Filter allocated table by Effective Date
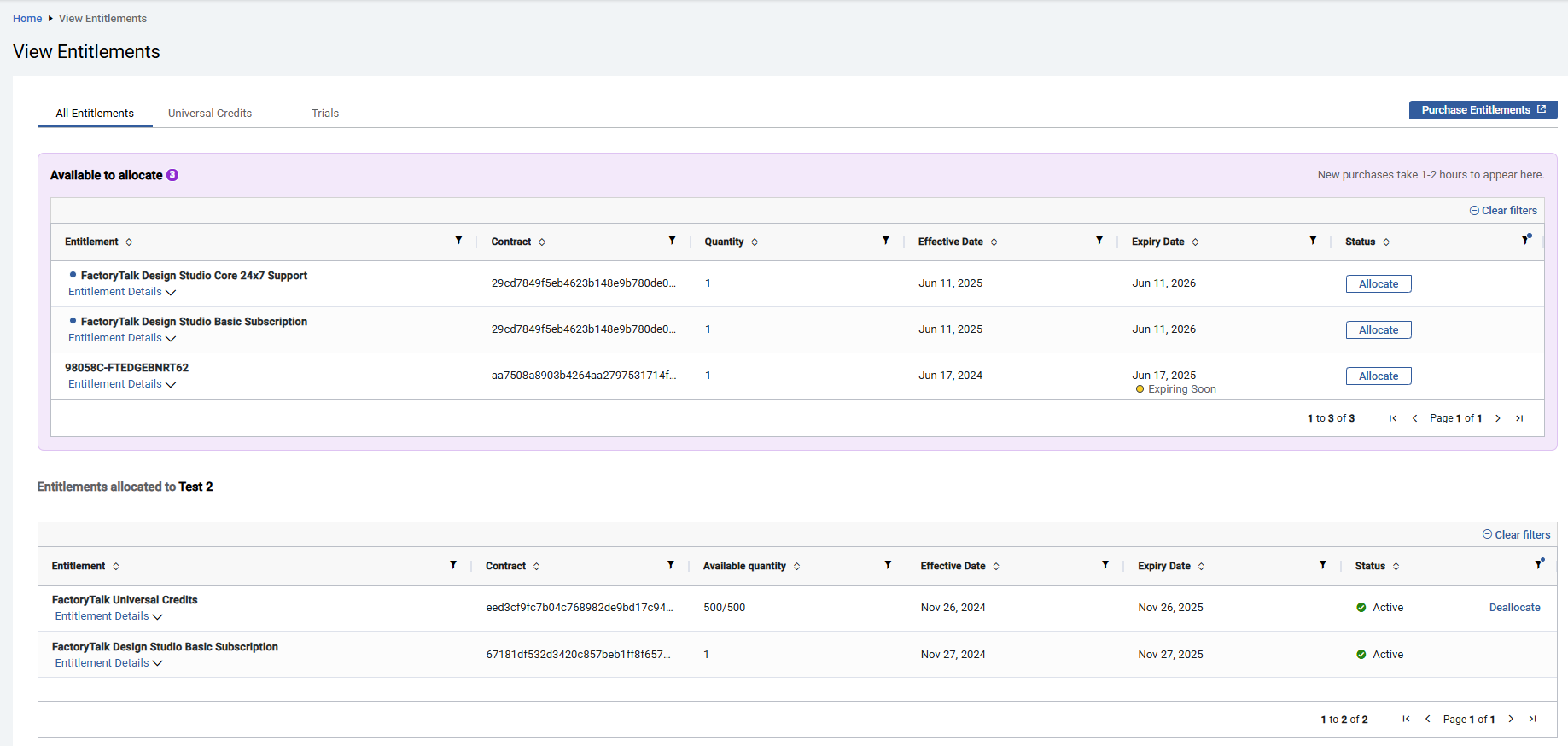Viewport: 1568px width, 746px height. tap(1105, 565)
